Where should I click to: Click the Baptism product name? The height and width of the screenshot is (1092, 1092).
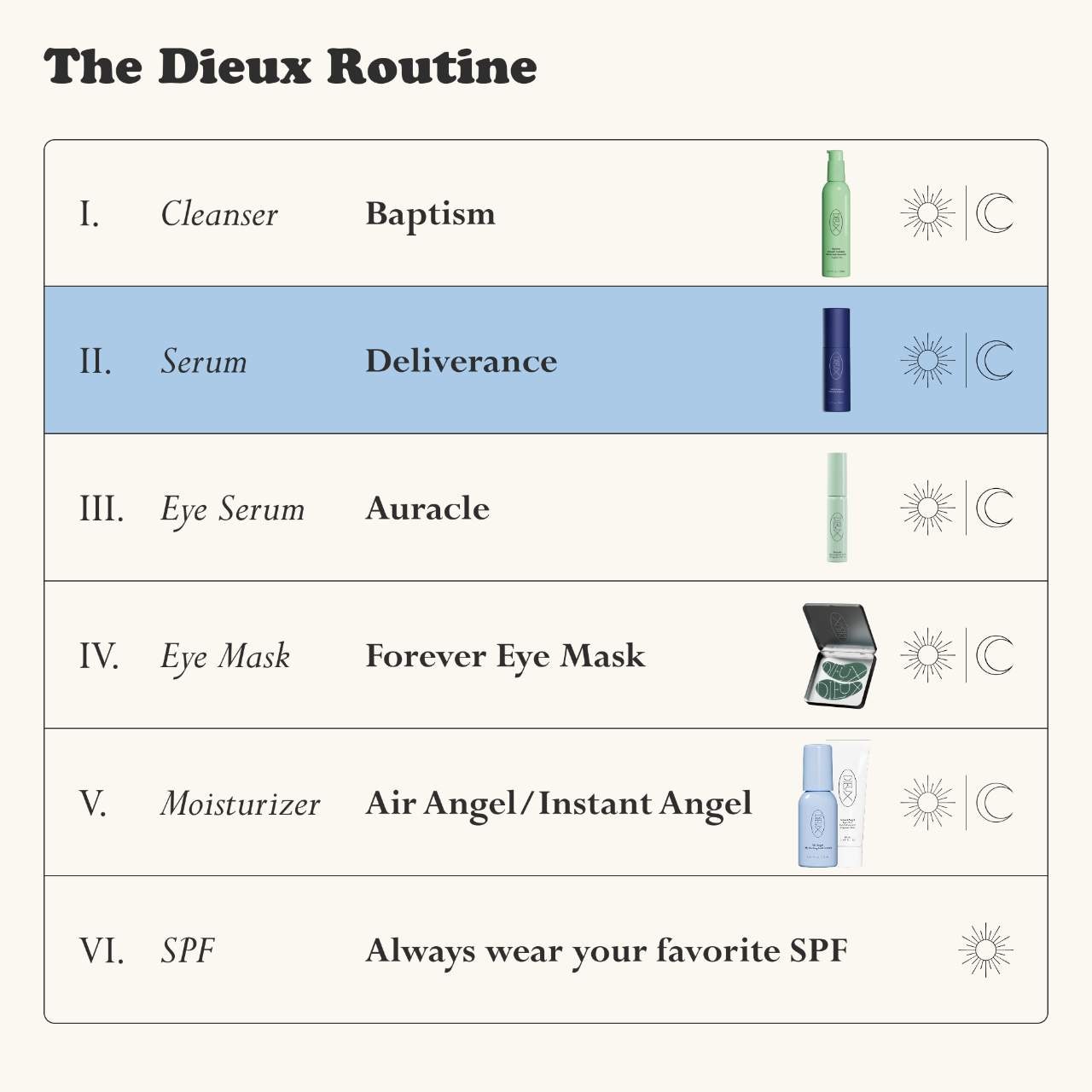(x=430, y=214)
